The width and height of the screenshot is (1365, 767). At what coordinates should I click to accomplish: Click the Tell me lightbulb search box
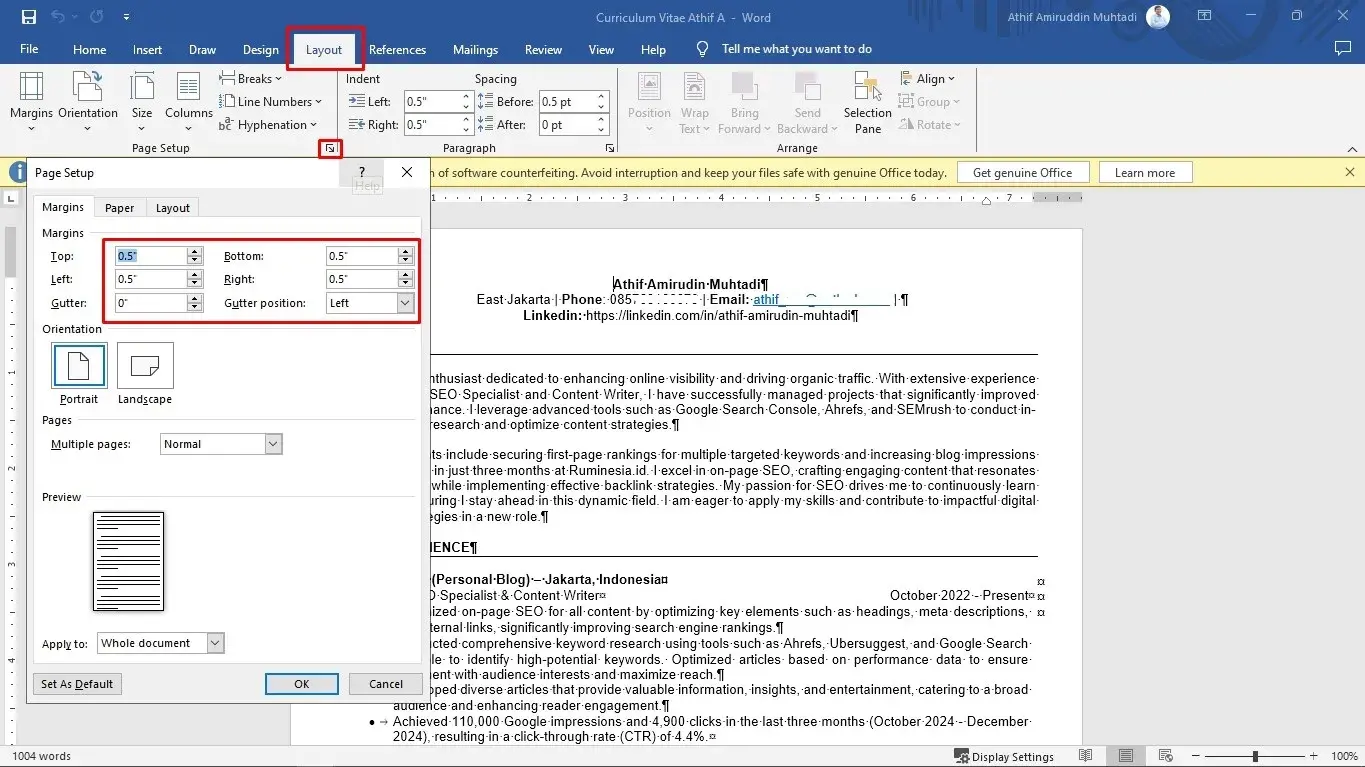click(784, 49)
